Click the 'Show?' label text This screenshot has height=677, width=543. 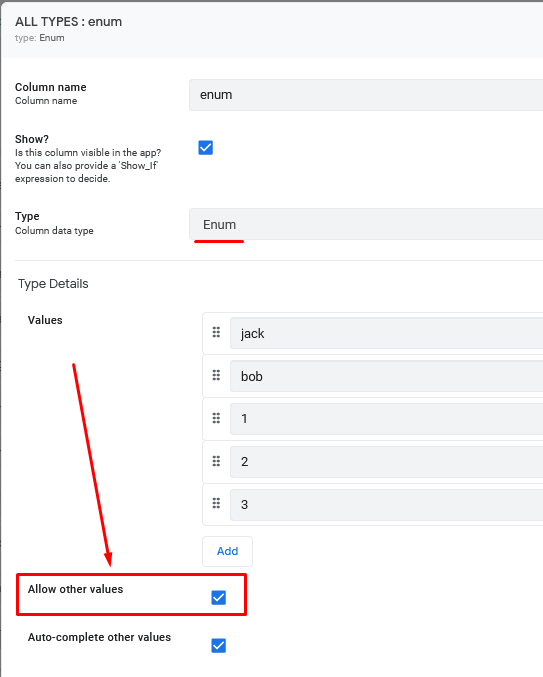coord(32,139)
